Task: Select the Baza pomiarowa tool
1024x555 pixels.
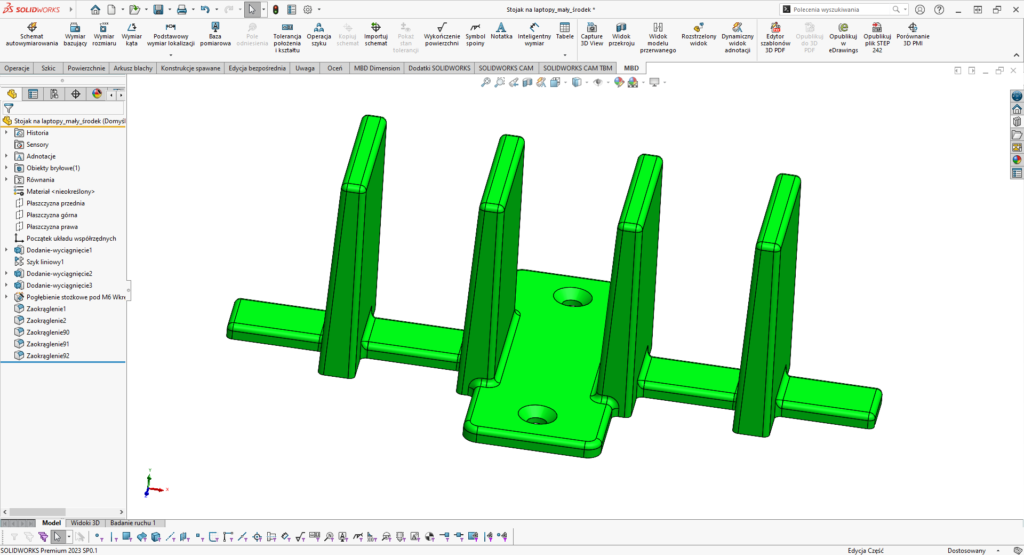Action: pos(214,34)
